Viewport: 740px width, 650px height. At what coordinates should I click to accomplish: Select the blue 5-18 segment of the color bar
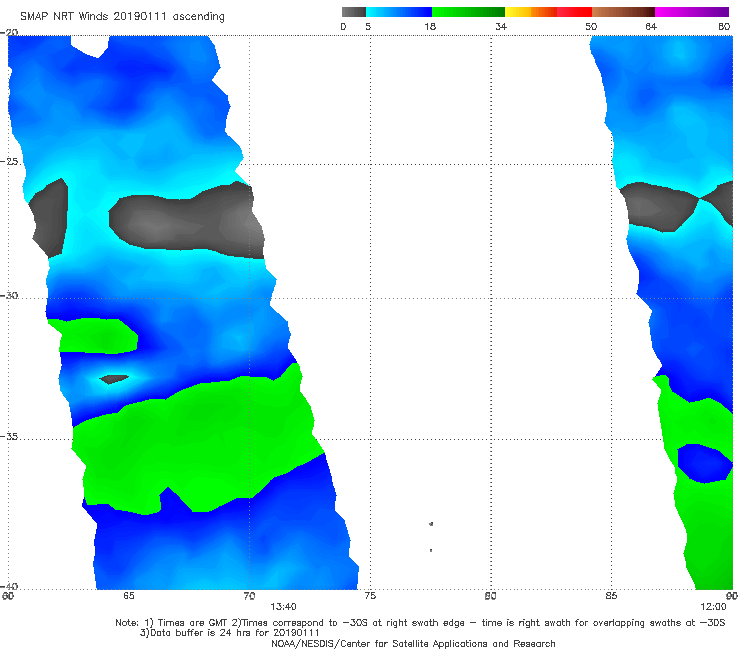[x=399, y=12]
